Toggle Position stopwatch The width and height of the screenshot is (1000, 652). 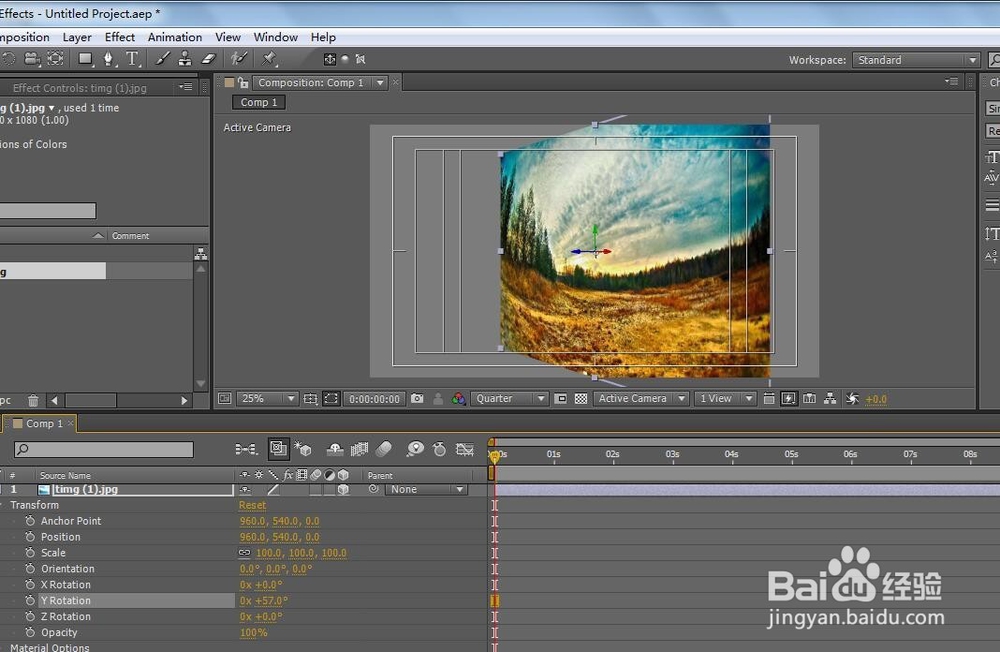(30, 537)
